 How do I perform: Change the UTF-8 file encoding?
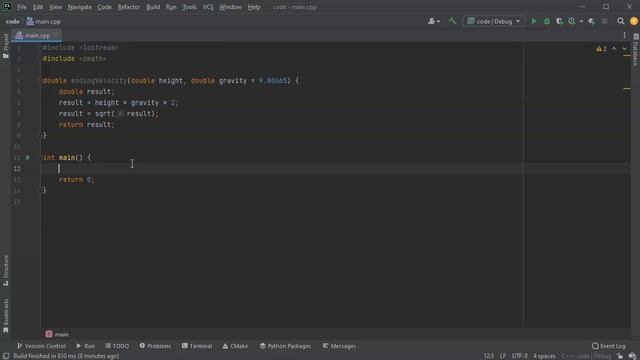tap(520, 356)
